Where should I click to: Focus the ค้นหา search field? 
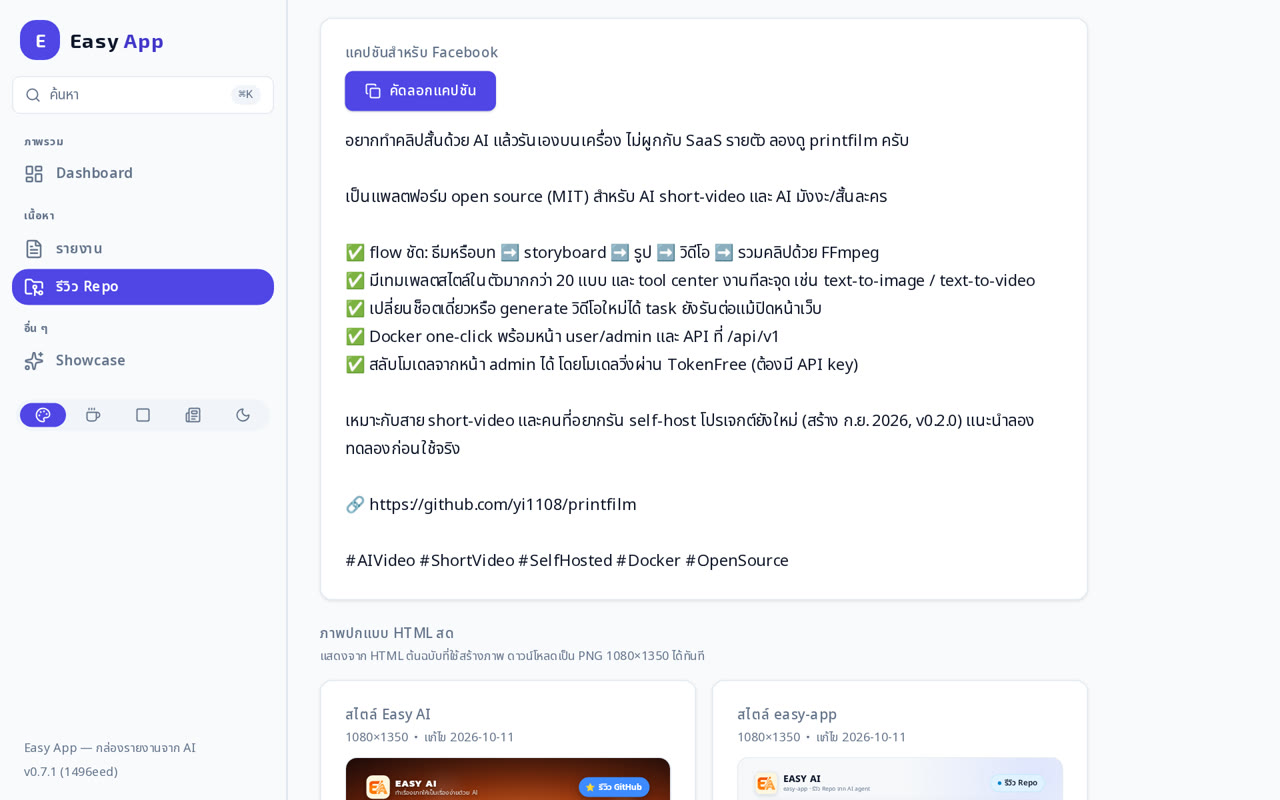pyautogui.click(x=143, y=95)
